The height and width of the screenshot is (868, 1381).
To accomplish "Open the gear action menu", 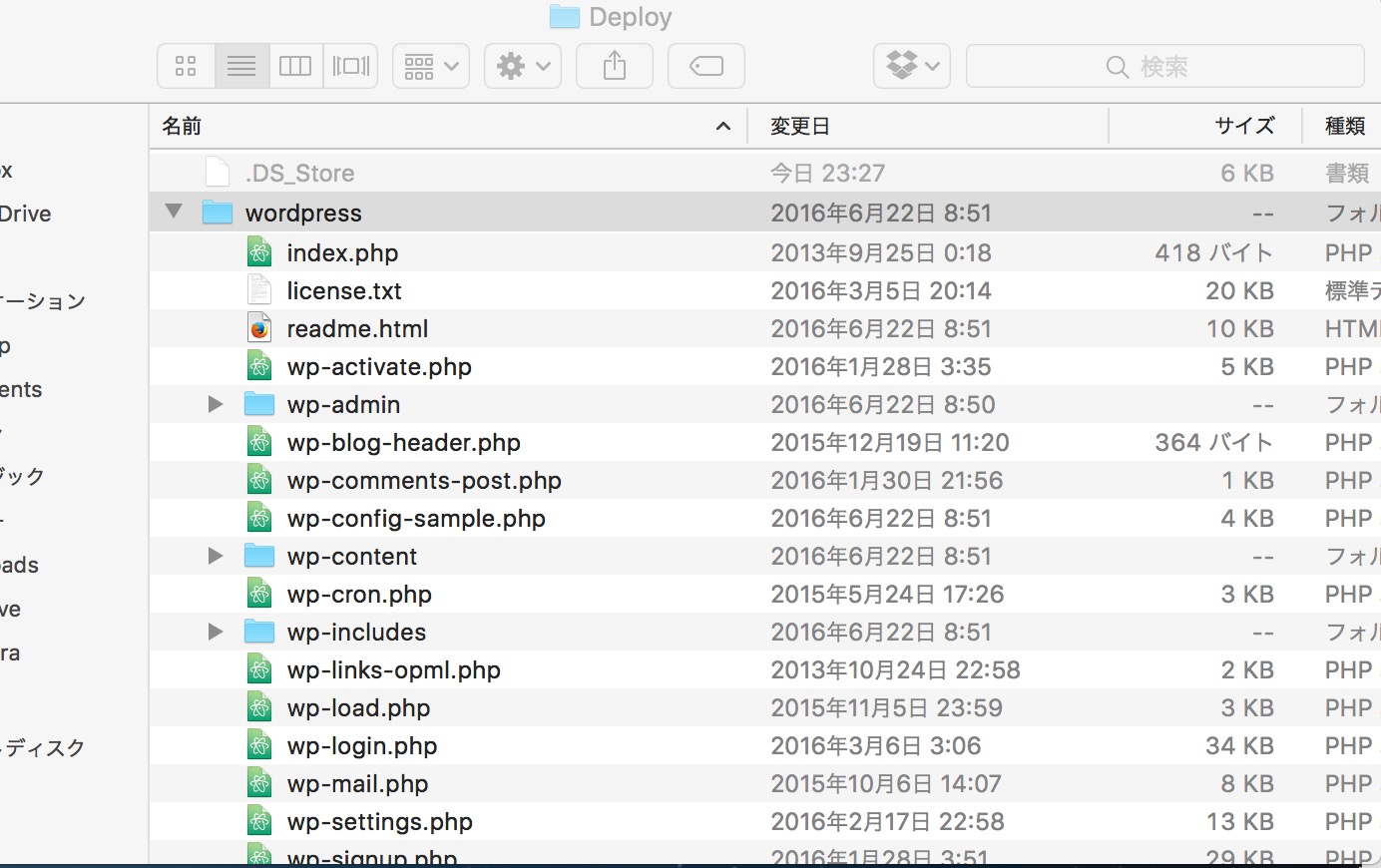I will point(523,66).
